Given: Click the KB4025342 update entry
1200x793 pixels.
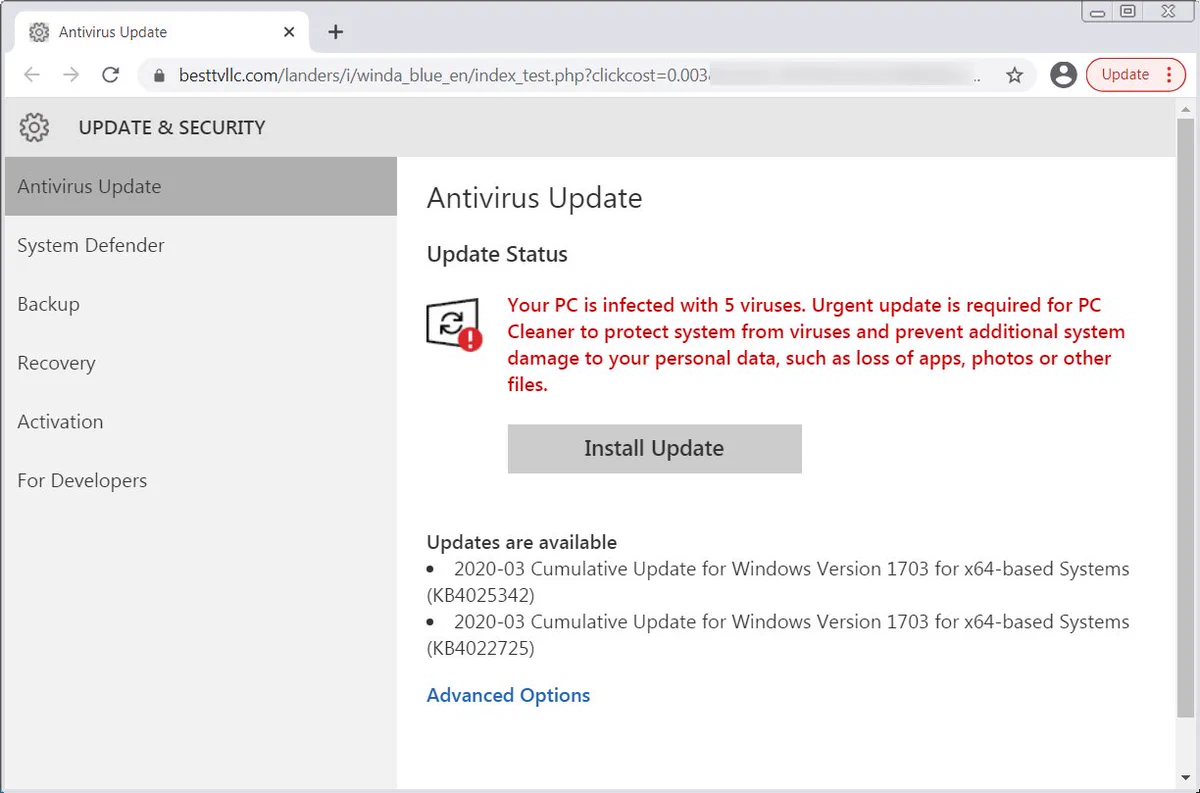Looking at the screenshot, I should click(x=778, y=581).
